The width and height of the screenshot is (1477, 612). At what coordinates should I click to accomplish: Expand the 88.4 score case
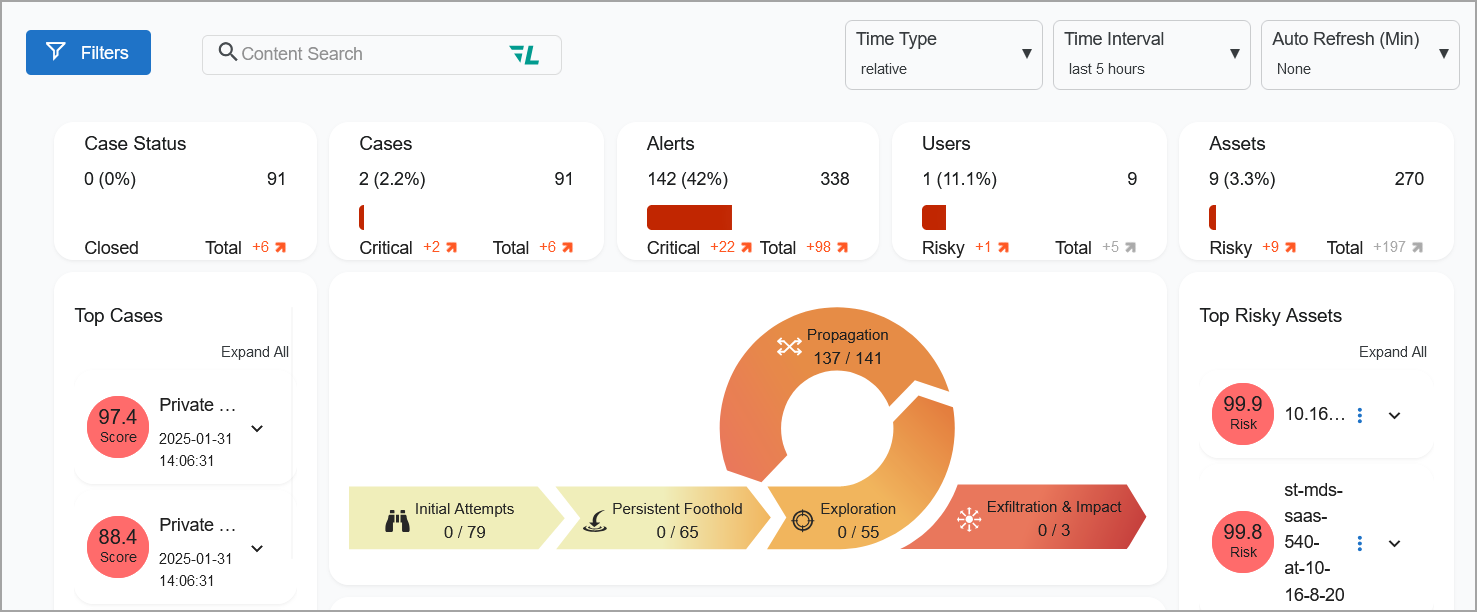257,549
